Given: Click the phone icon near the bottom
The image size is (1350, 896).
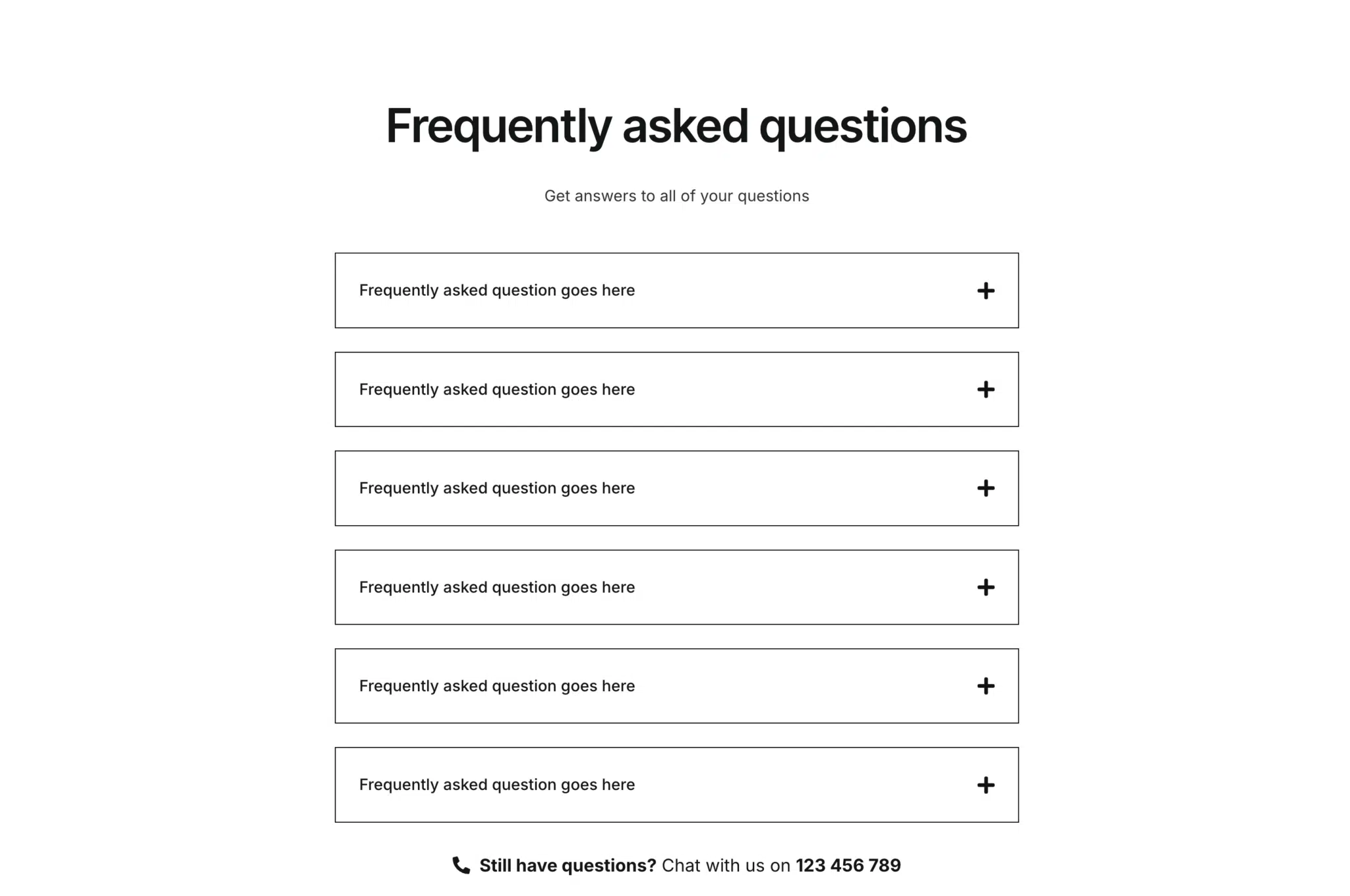Looking at the screenshot, I should coord(461,865).
